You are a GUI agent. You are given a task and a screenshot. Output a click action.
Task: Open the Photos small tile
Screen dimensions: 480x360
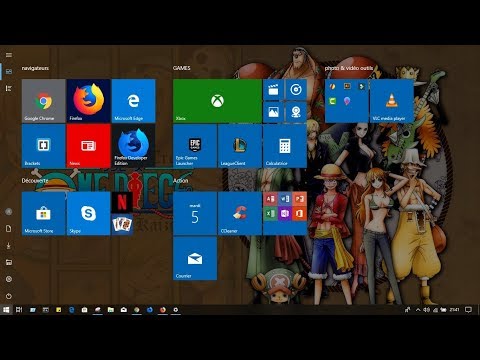coord(273,112)
